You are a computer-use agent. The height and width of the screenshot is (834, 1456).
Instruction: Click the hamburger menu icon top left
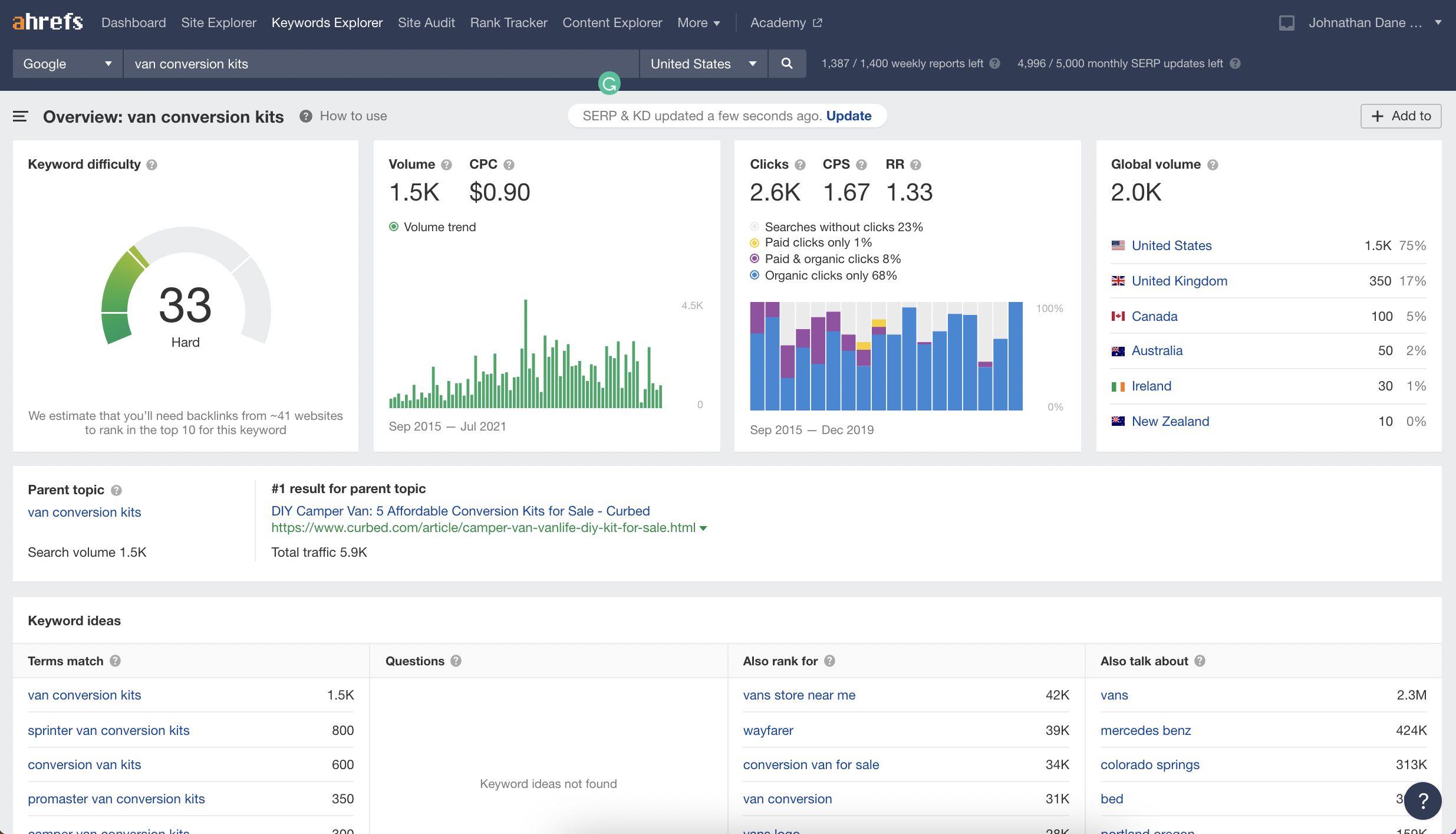20,115
